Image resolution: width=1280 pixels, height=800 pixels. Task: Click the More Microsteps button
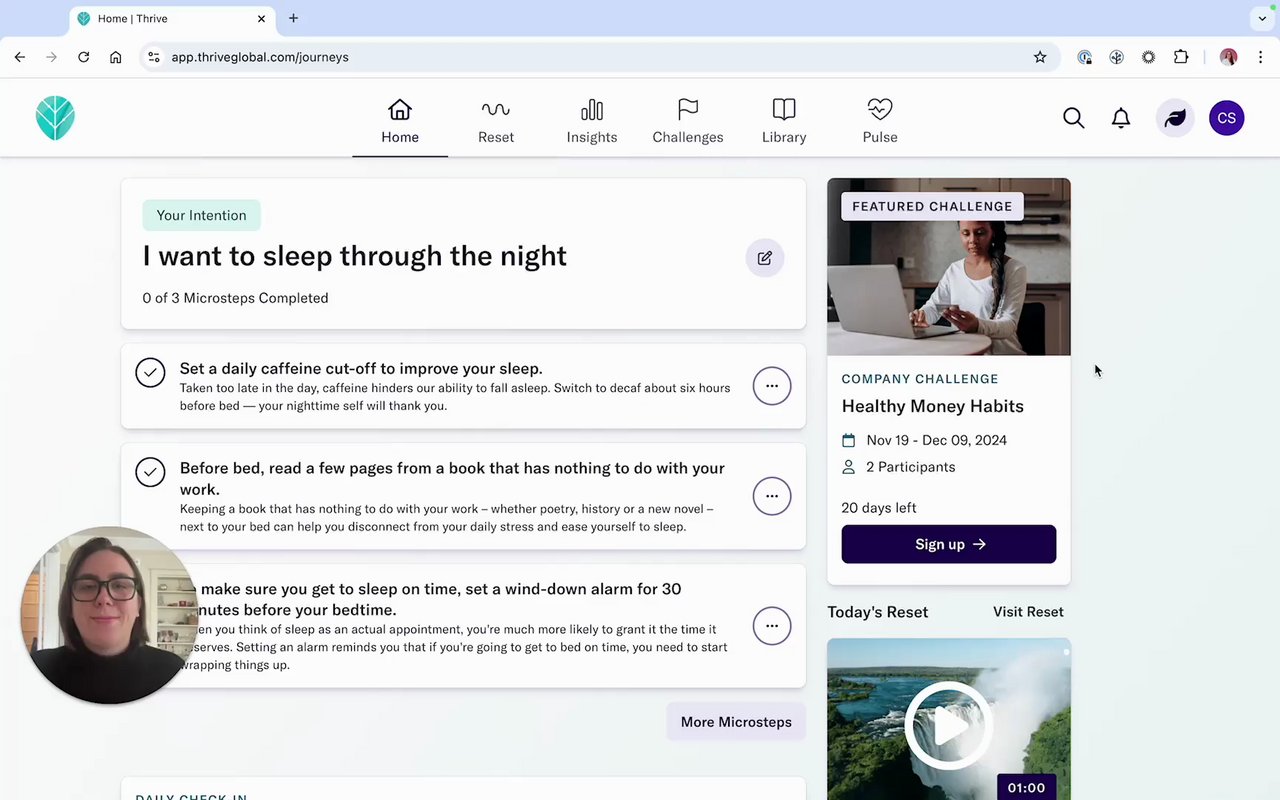pos(736,722)
